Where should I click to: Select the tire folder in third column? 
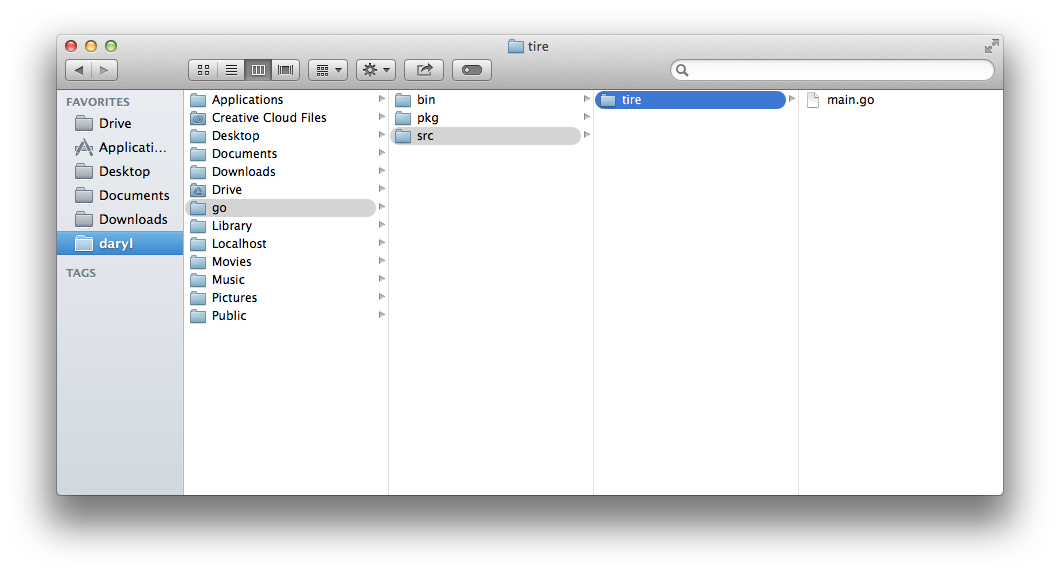(690, 100)
